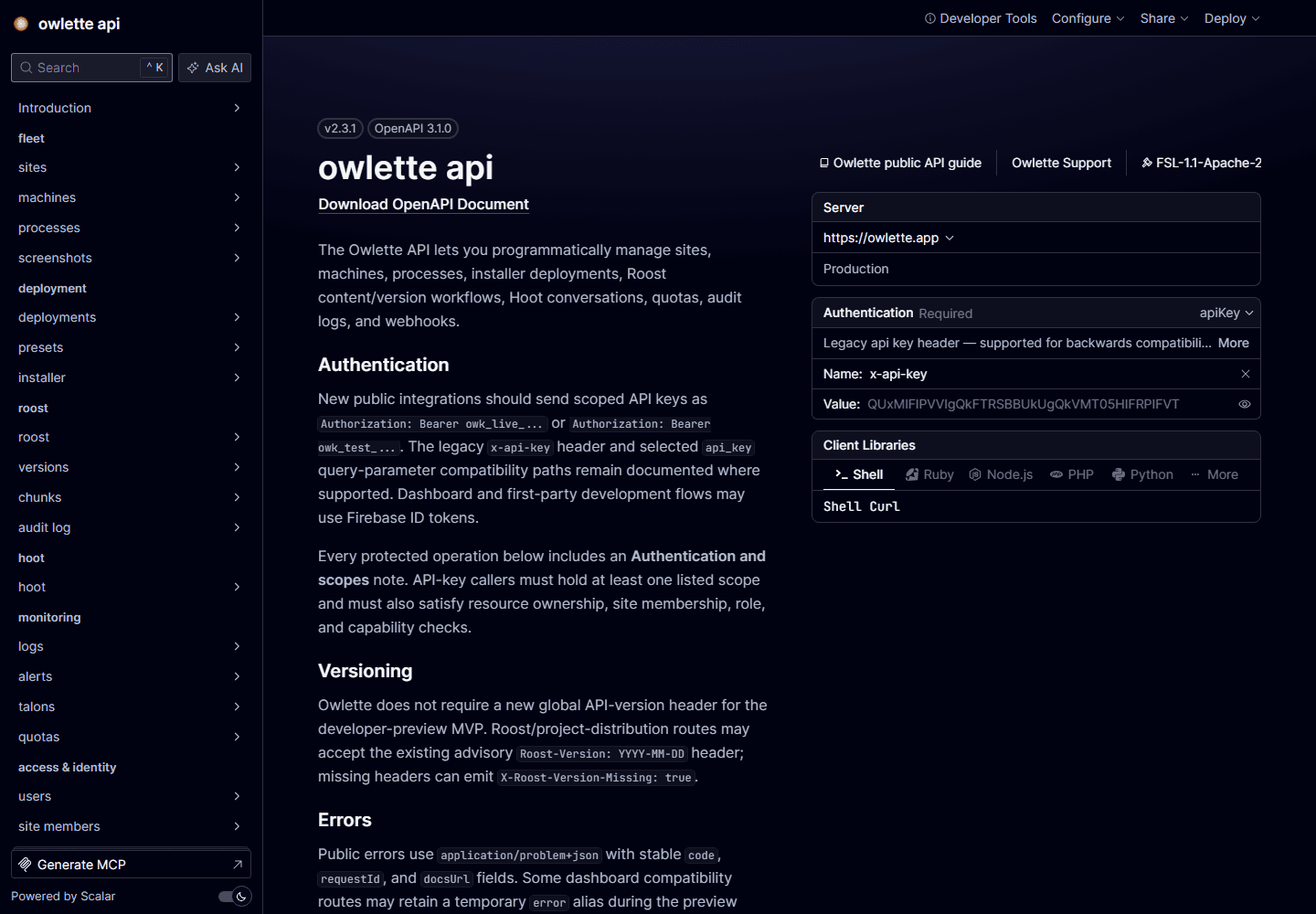1316x914 pixels.
Task: Click the Generate MCP icon
Action: tap(25, 864)
